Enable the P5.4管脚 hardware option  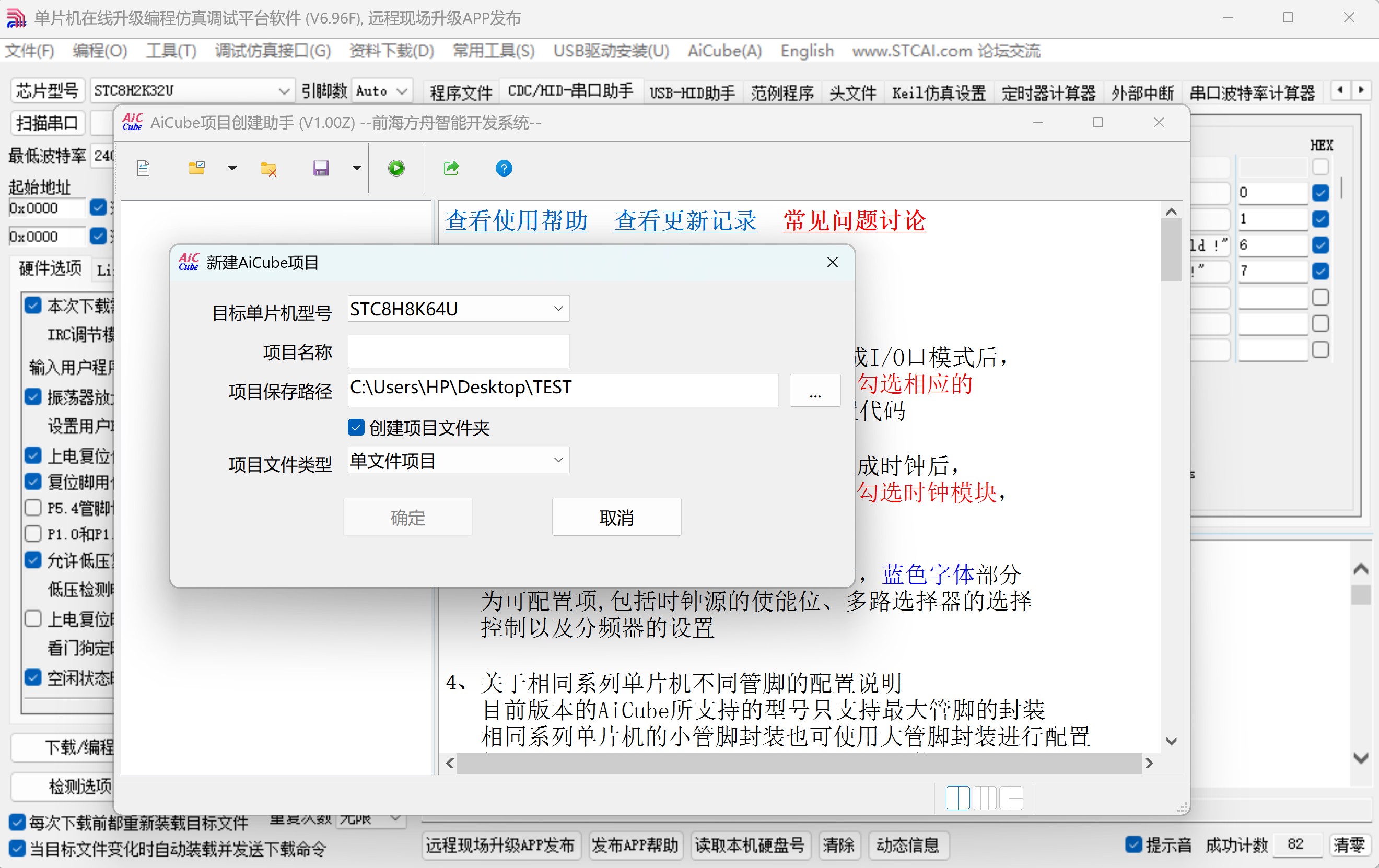click(x=32, y=508)
